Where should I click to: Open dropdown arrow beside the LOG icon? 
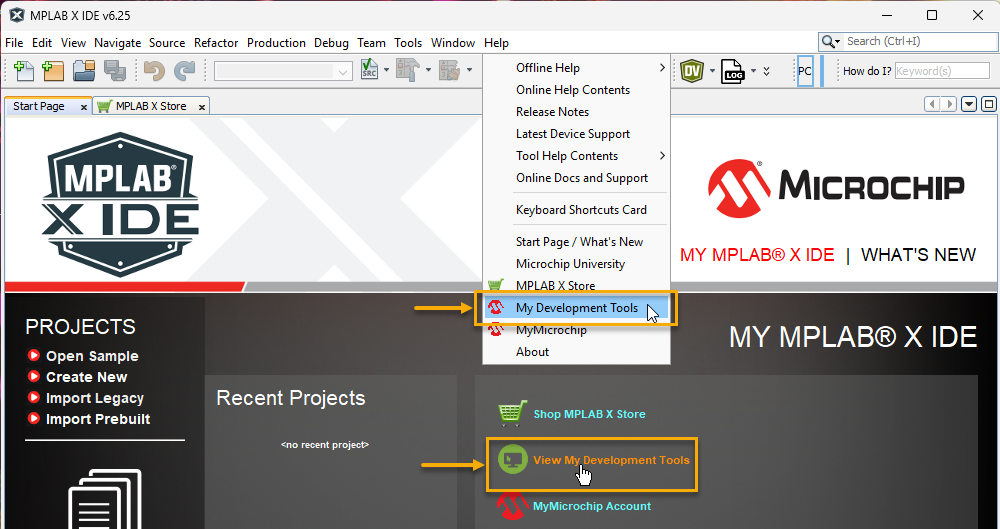coord(753,71)
